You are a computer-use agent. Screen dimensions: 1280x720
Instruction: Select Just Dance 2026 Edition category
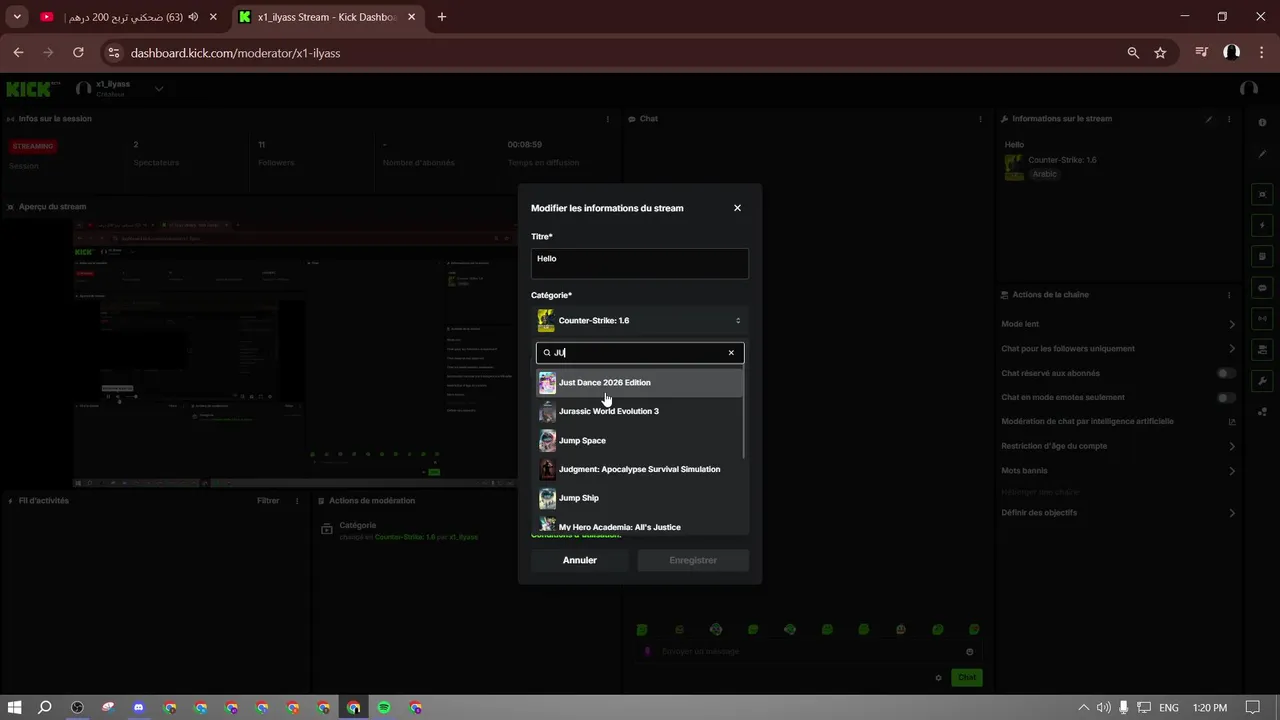[x=640, y=383]
